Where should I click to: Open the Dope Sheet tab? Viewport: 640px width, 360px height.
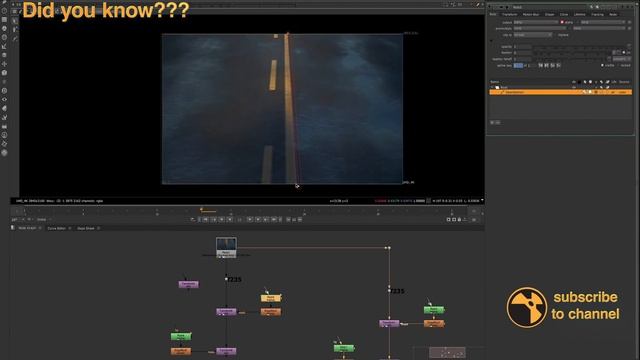click(86, 228)
